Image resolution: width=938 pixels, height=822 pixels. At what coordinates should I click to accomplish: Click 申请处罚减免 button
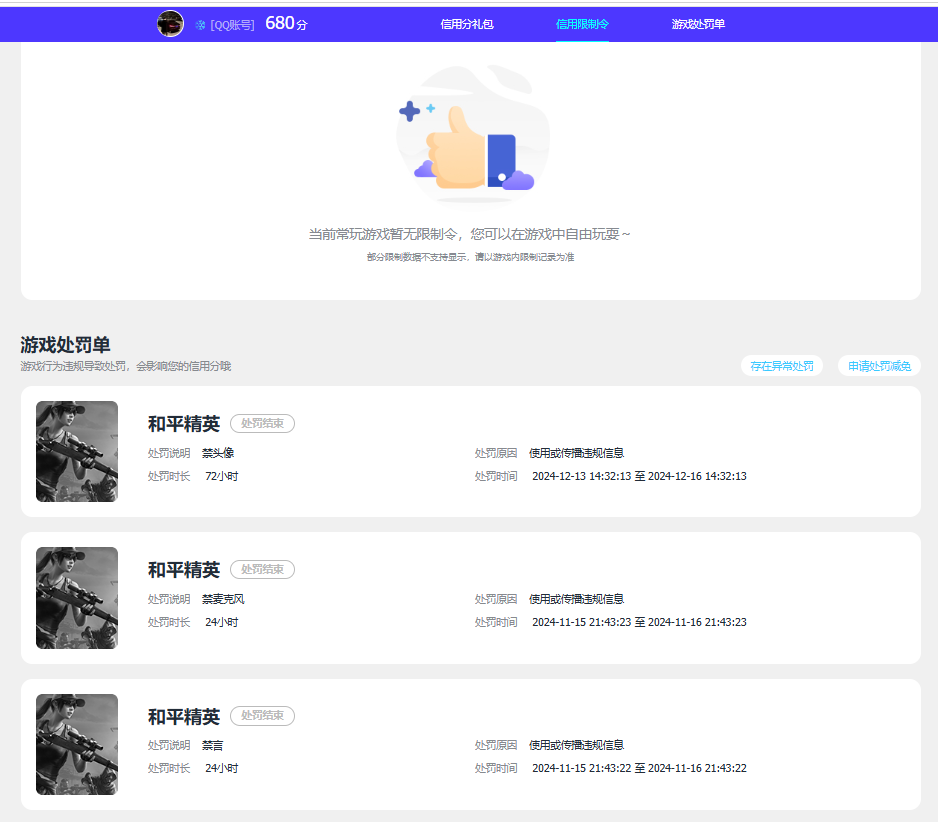879,366
